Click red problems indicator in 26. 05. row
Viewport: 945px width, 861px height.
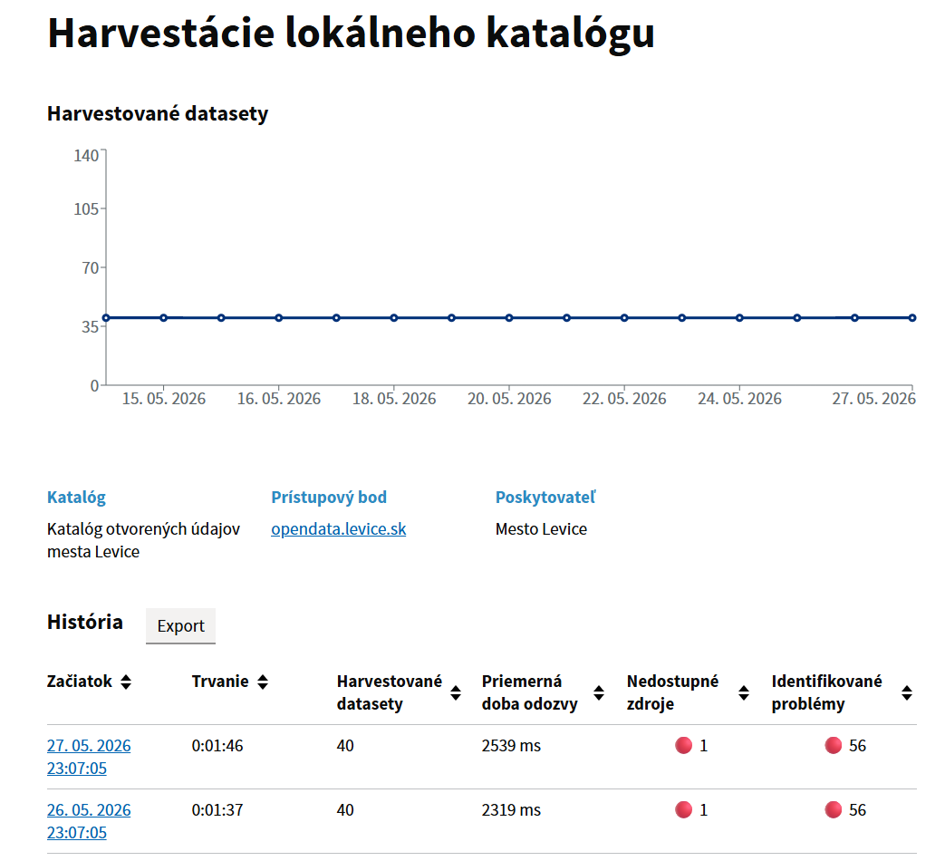tap(833, 810)
